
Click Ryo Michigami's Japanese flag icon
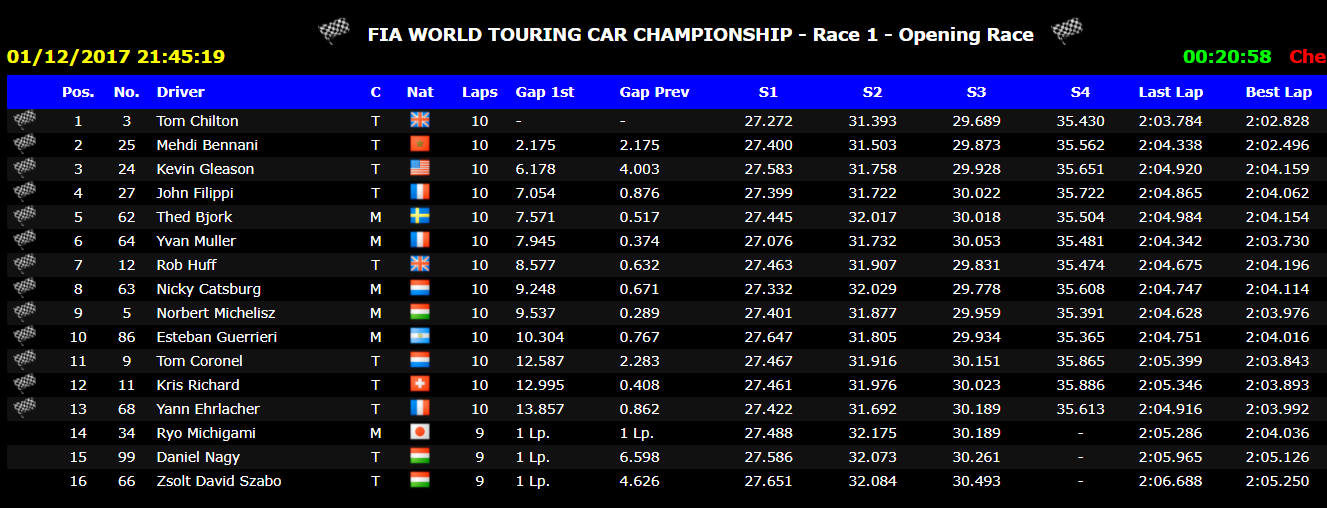pos(420,433)
